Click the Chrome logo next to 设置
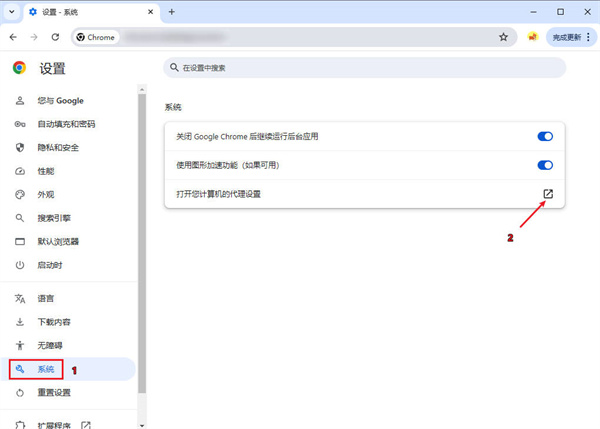This screenshot has width=600, height=429. [19, 68]
